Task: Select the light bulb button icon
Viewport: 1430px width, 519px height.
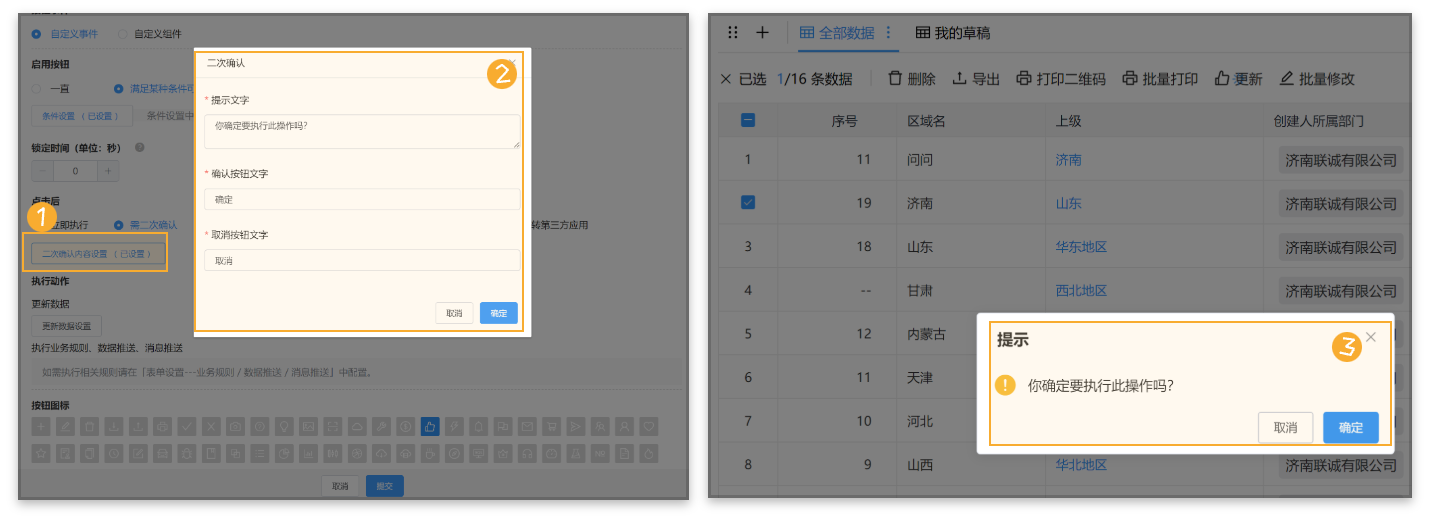Action: point(284,427)
